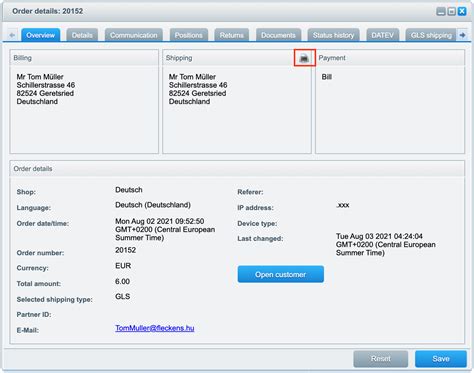Screen dimensions: 474x373
Task: Select the DATEV tab
Action: click(383, 35)
